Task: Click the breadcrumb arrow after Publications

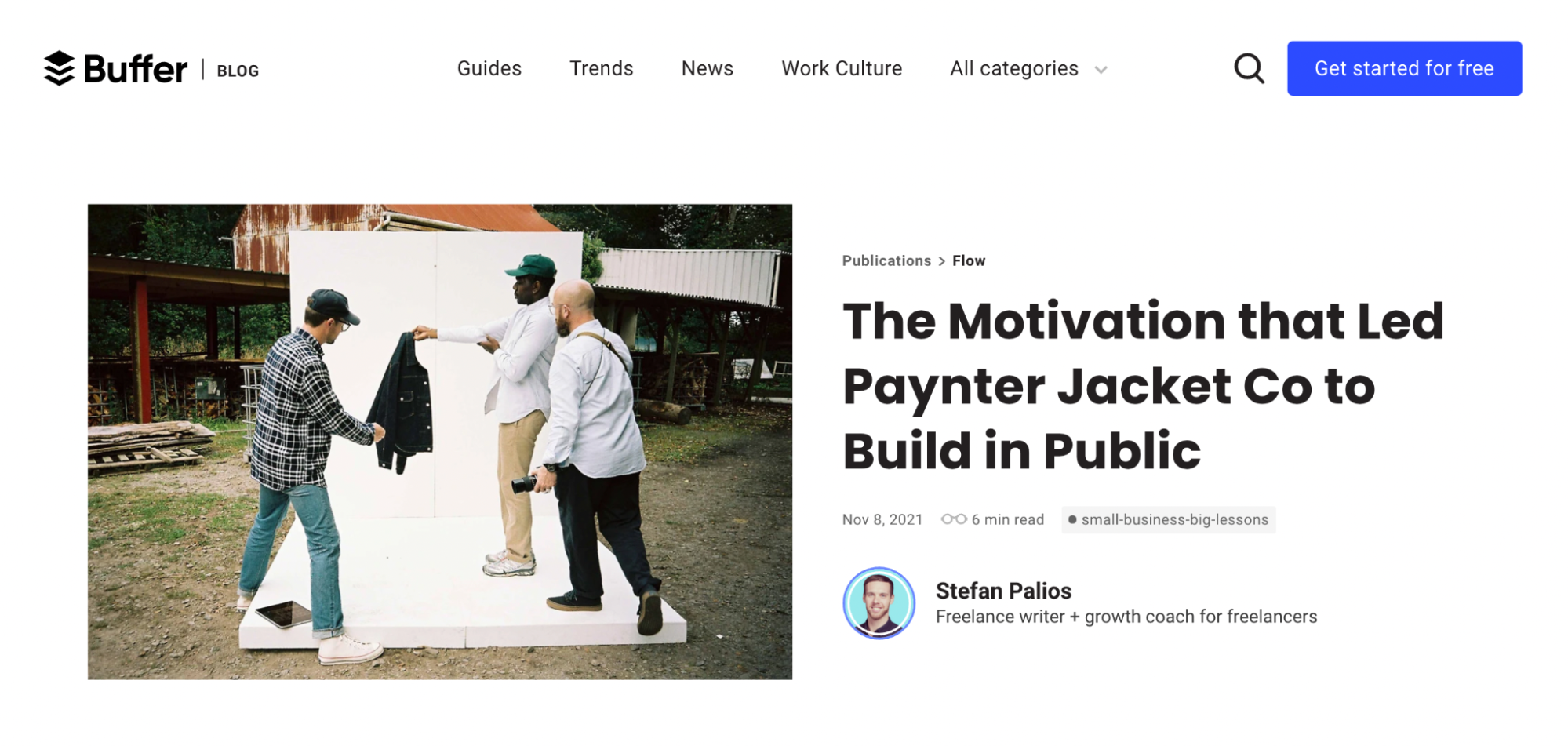Action: coord(942,261)
